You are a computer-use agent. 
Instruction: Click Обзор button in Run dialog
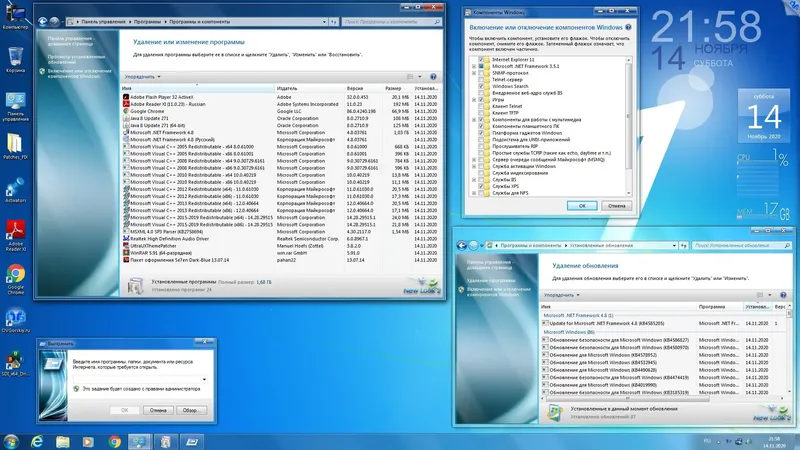[191, 410]
